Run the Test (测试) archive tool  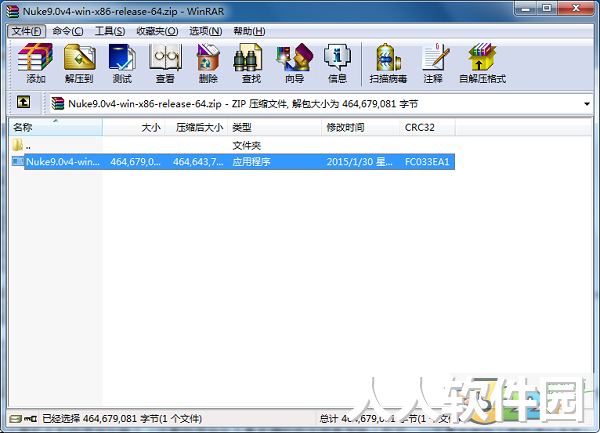[122, 63]
